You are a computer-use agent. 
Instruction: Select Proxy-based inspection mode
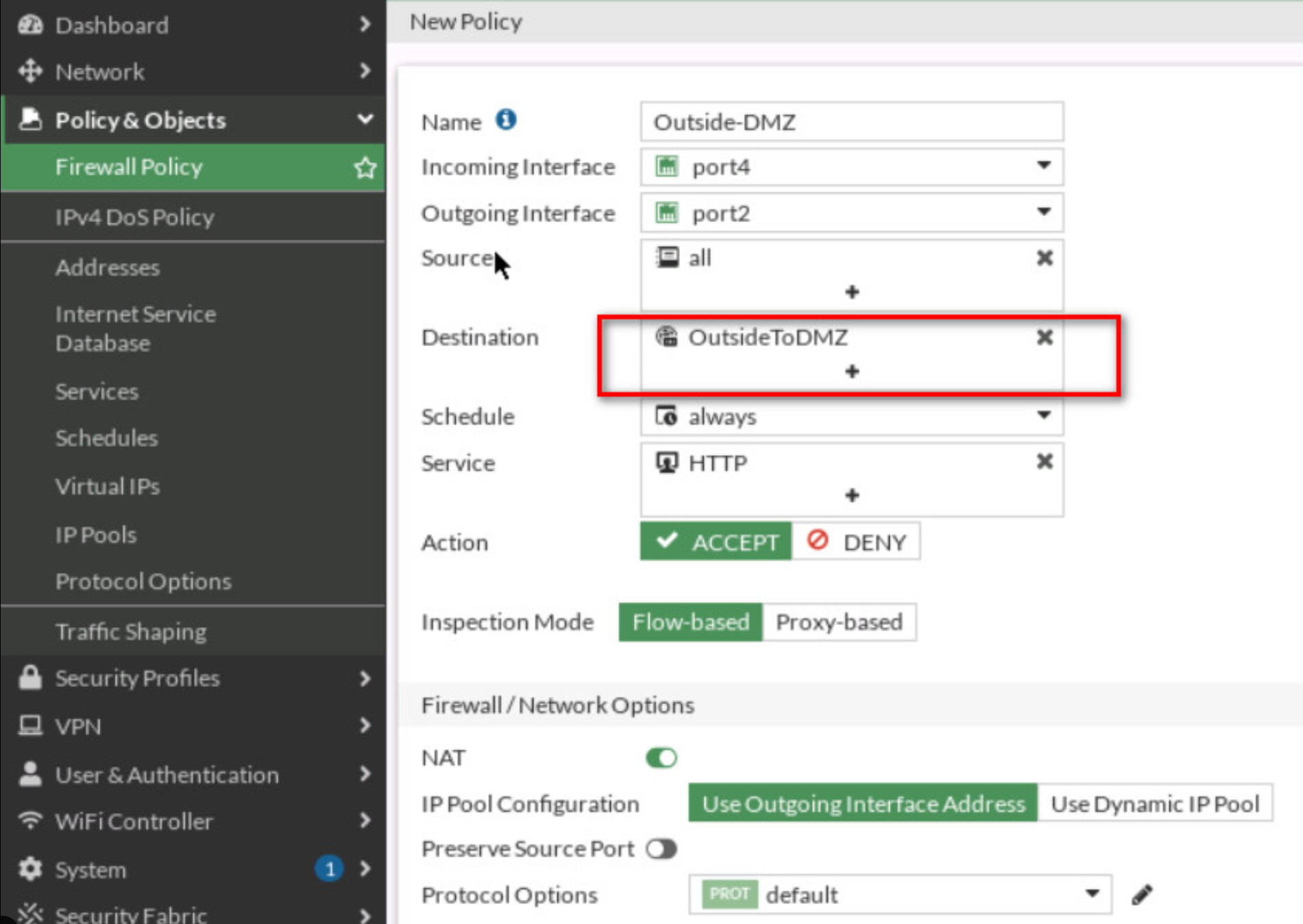tap(838, 622)
